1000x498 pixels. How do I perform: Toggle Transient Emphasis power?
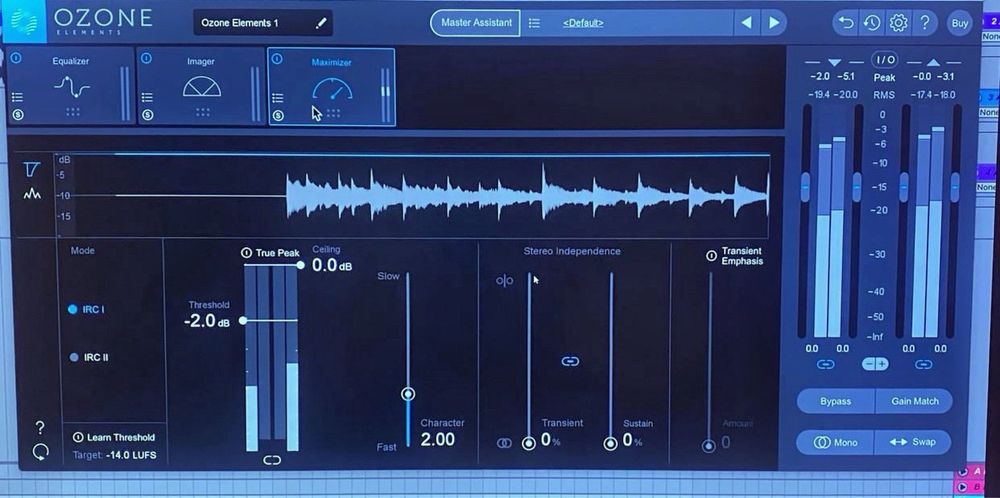pyautogui.click(x=711, y=256)
